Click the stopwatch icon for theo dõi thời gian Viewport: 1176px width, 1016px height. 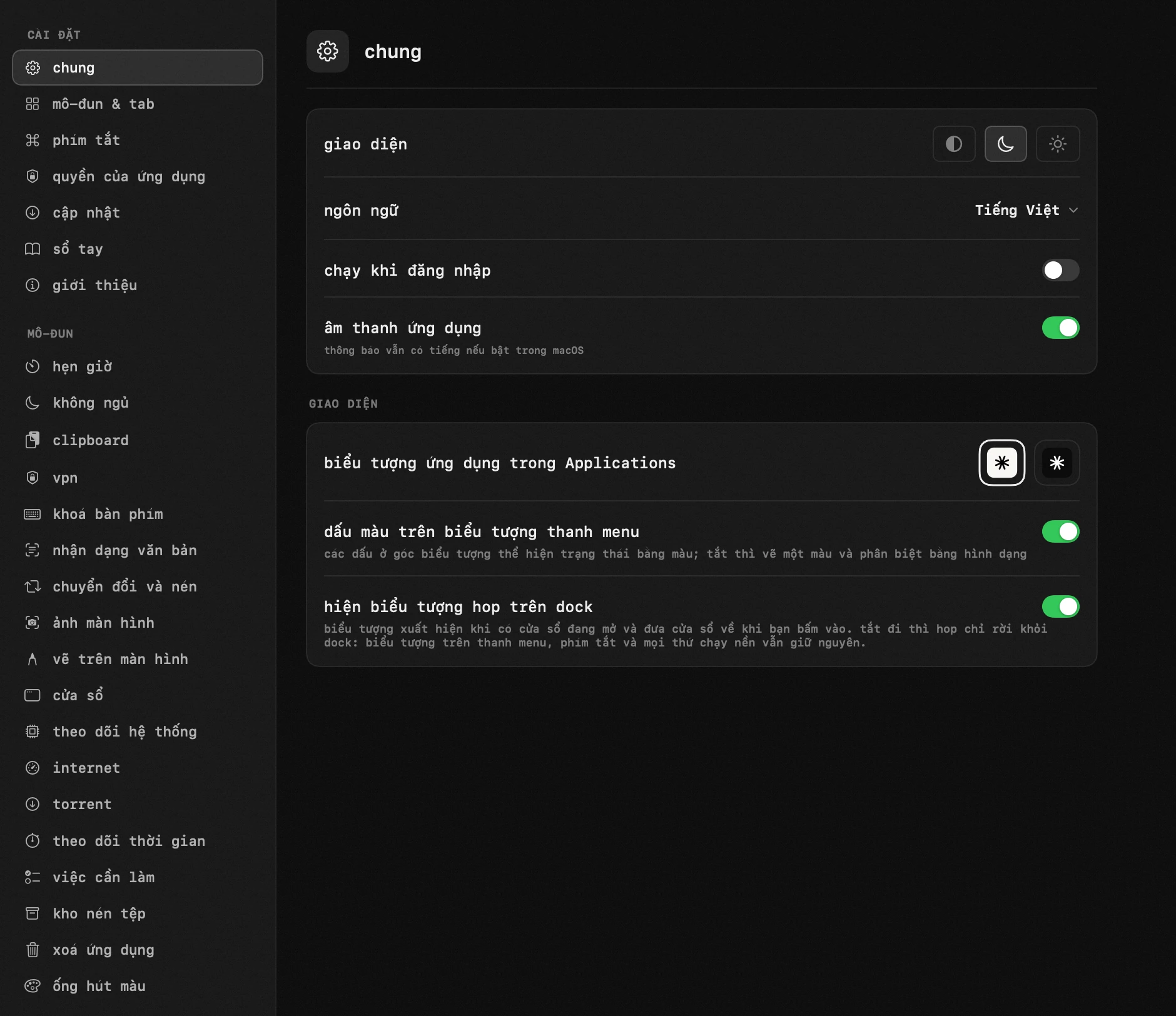[33, 841]
